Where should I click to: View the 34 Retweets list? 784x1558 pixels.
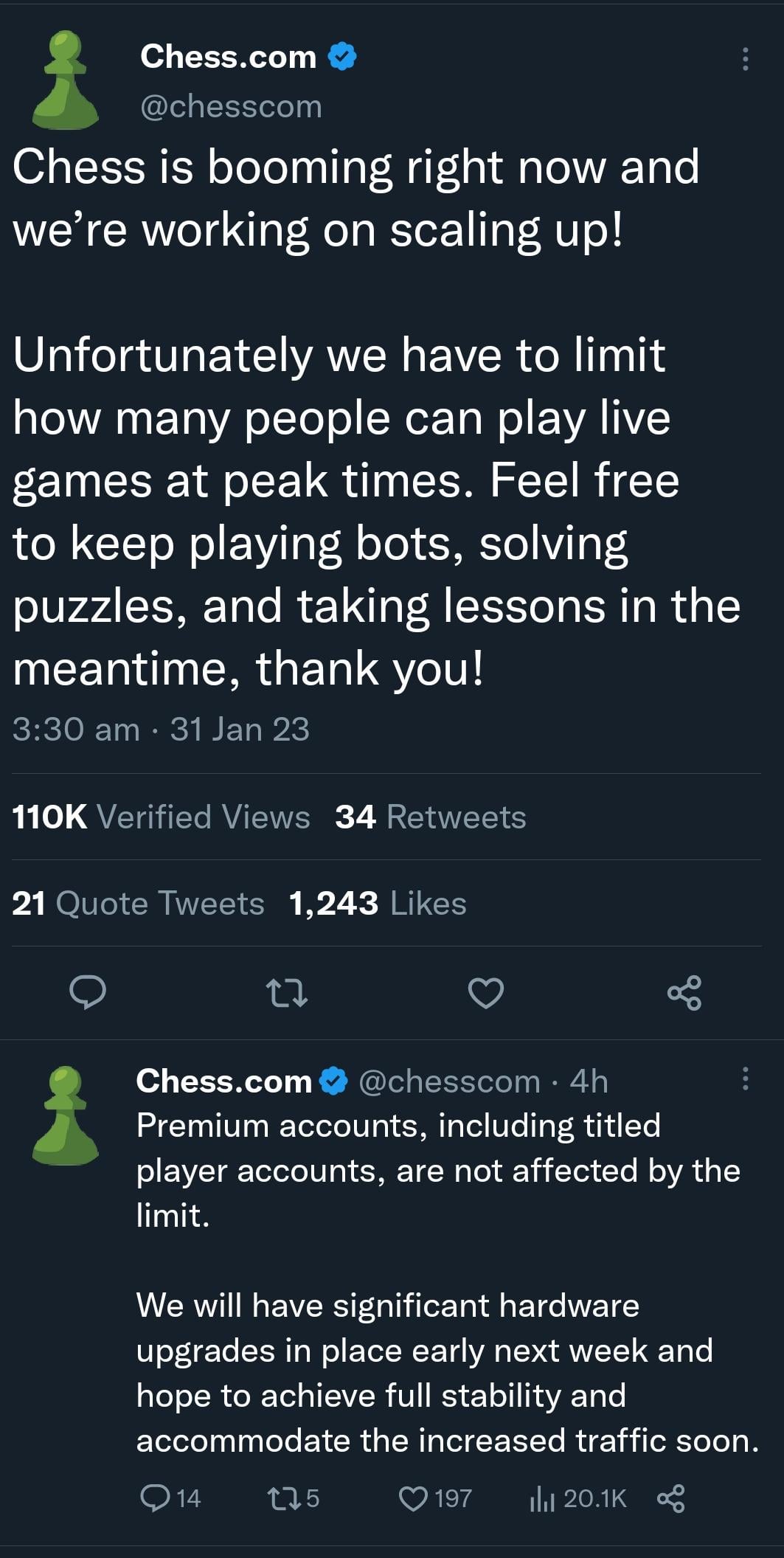430,817
